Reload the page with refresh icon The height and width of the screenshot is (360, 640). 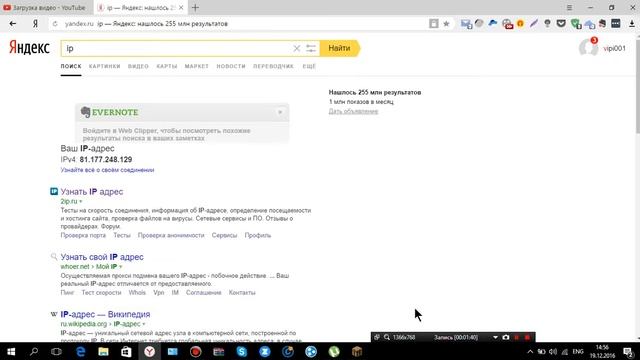coord(55,24)
